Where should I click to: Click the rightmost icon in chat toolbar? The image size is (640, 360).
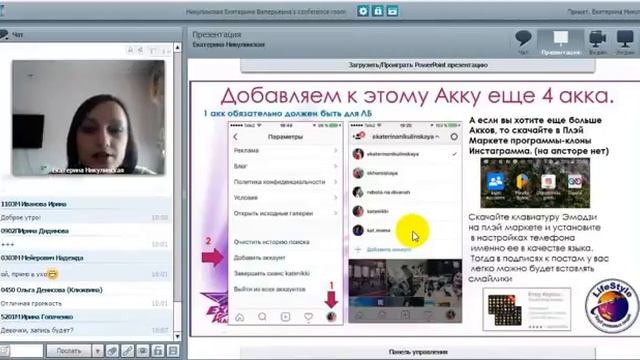pos(173,351)
